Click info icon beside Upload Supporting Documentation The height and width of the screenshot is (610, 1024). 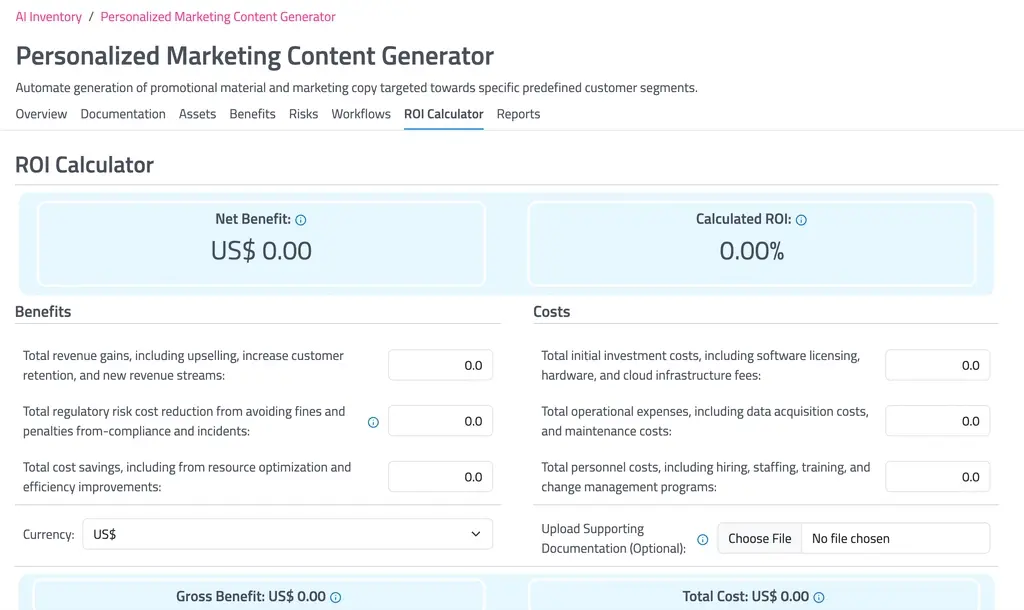[703, 539]
